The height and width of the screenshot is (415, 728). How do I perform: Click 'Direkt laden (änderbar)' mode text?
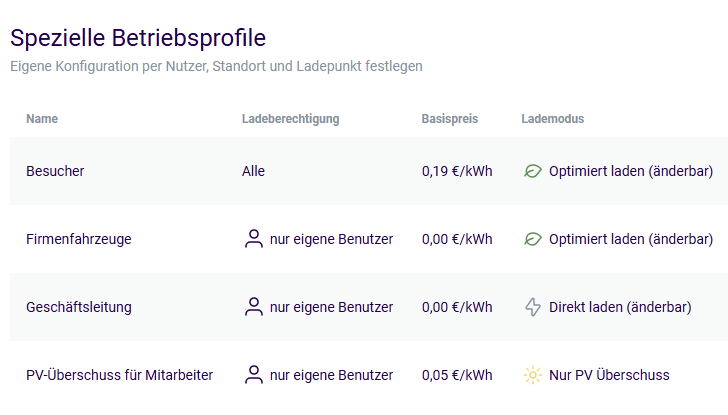coord(620,307)
